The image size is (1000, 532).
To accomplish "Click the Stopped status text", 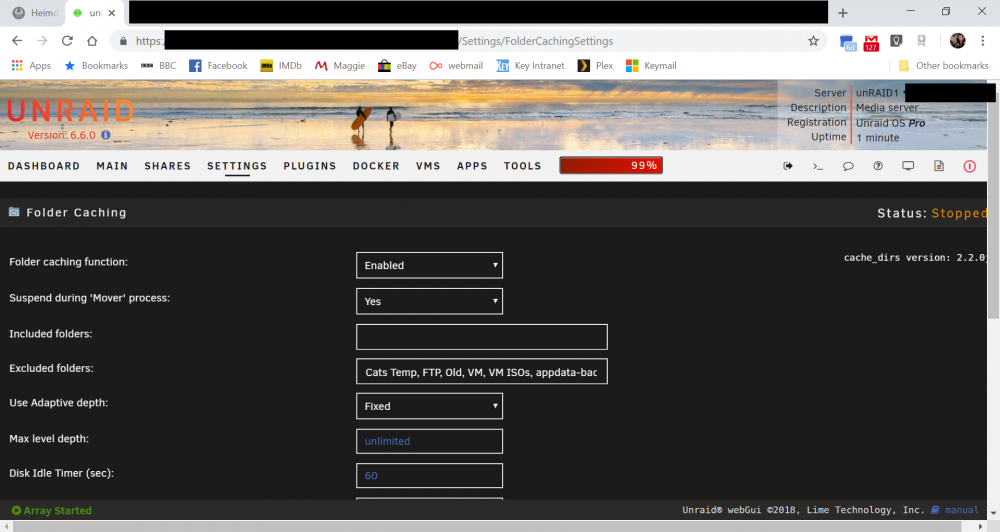I will pos(959,213).
